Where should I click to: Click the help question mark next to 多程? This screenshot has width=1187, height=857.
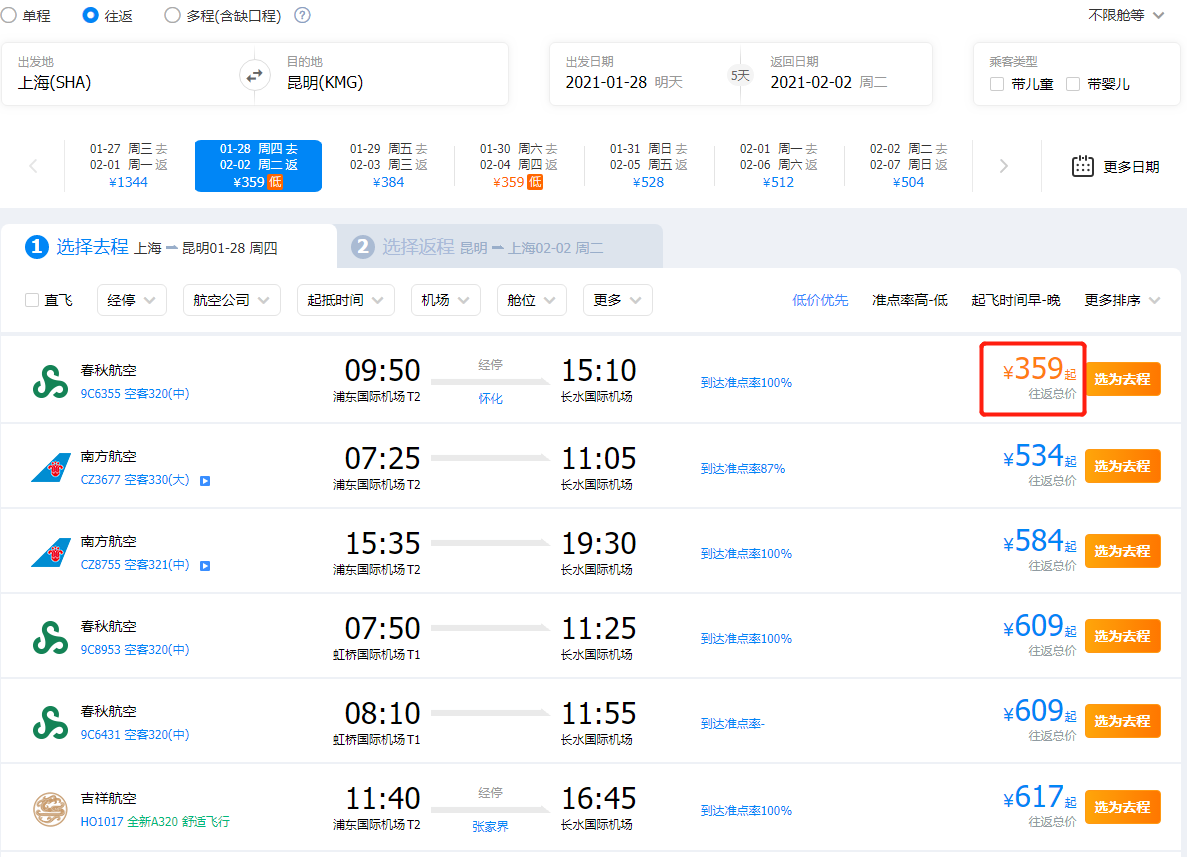pos(302,16)
